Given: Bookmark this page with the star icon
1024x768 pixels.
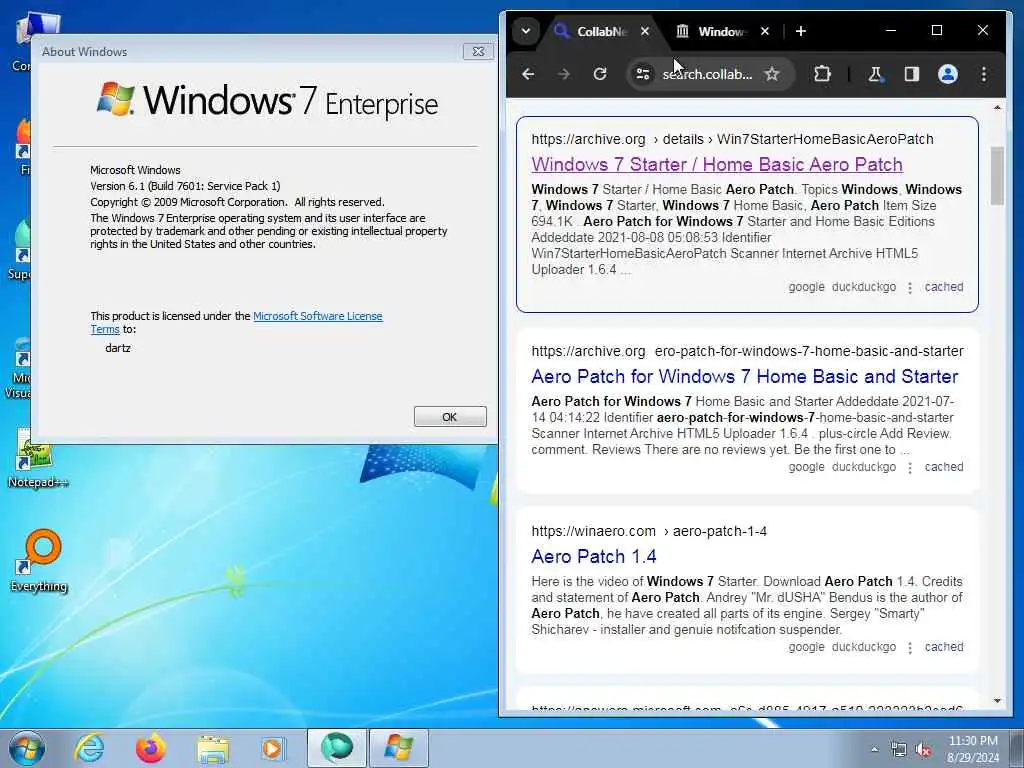Looking at the screenshot, I should [x=772, y=74].
